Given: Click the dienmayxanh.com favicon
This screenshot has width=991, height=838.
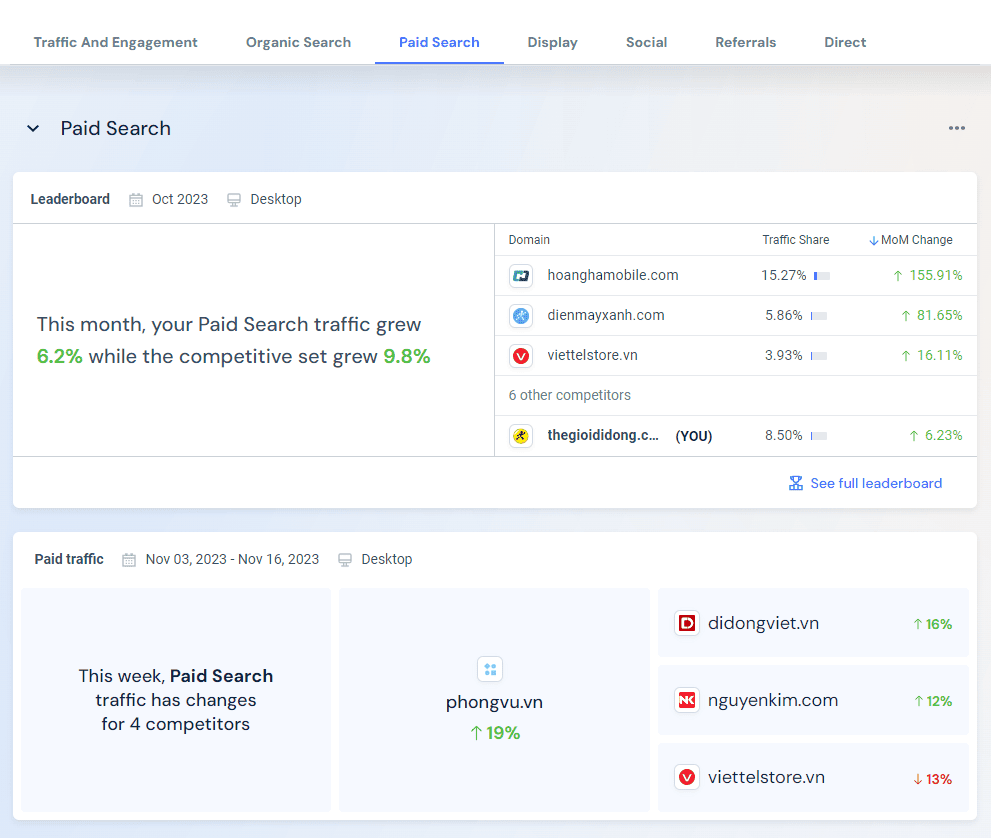Looking at the screenshot, I should click(x=521, y=315).
